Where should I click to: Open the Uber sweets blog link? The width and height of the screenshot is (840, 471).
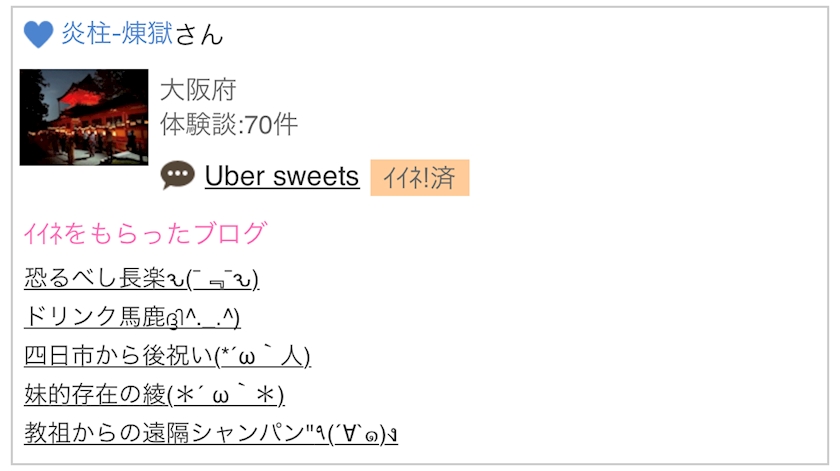pos(281,177)
